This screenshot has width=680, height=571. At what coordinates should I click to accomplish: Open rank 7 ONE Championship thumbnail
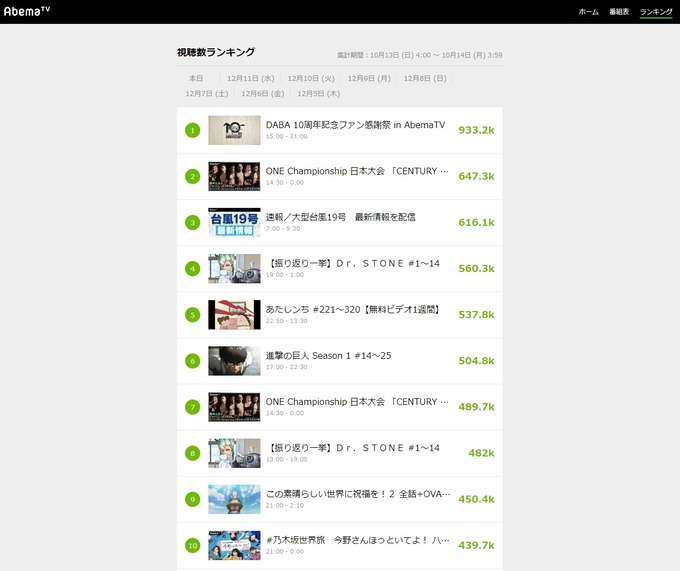[x=234, y=407]
